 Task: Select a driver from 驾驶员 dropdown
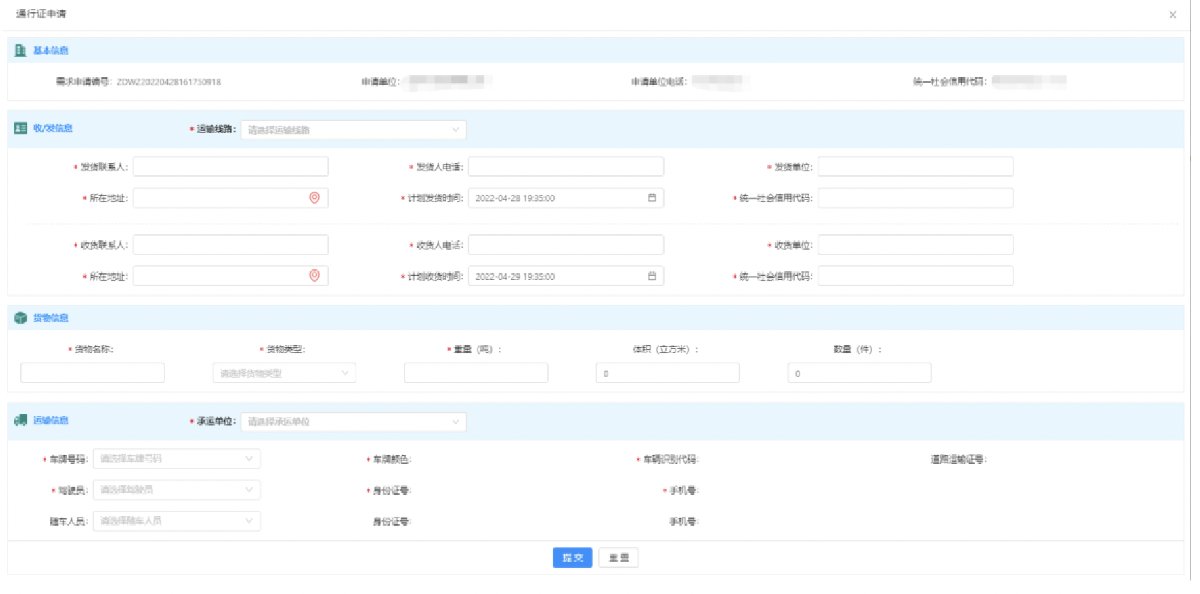pyautogui.click(x=177, y=490)
